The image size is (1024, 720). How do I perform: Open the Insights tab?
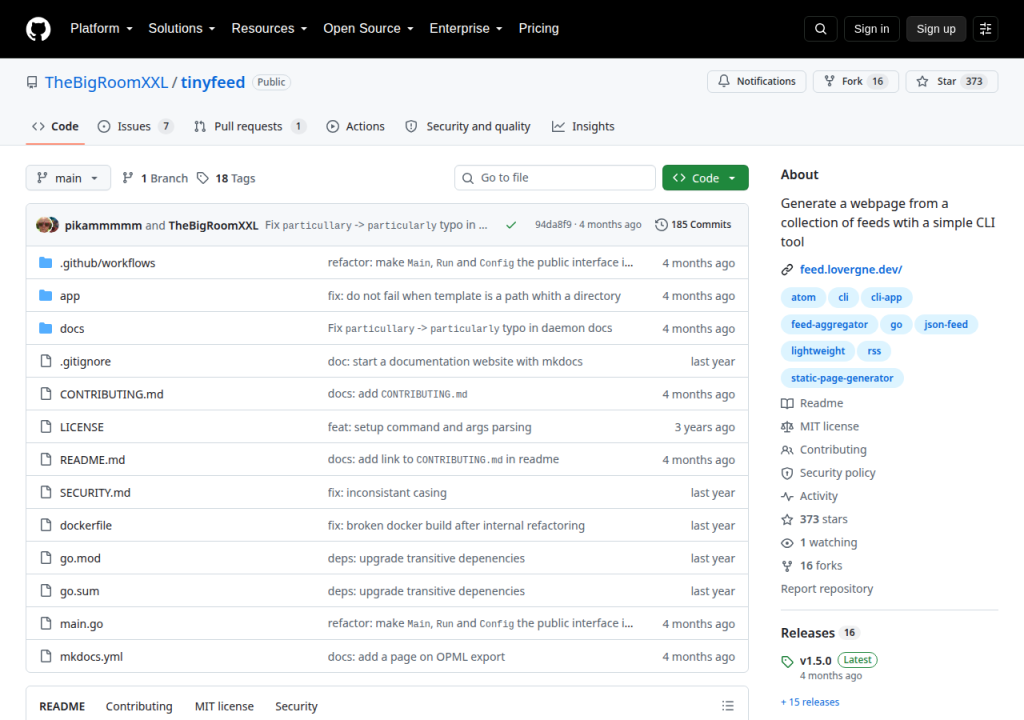point(583,127)
